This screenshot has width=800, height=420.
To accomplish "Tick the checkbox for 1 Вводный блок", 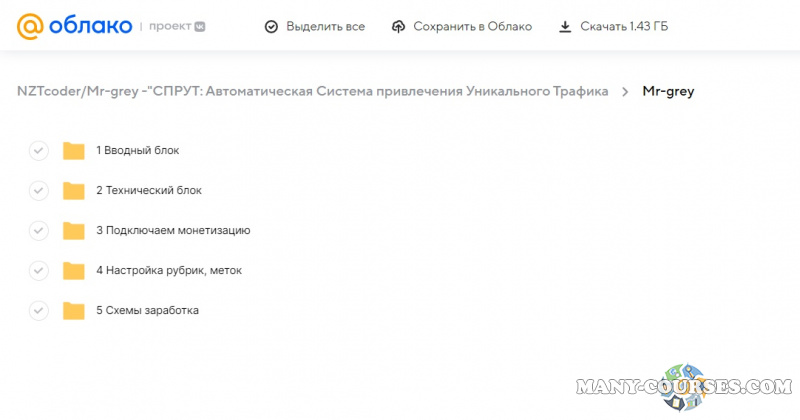I will [x=38, y=151].
